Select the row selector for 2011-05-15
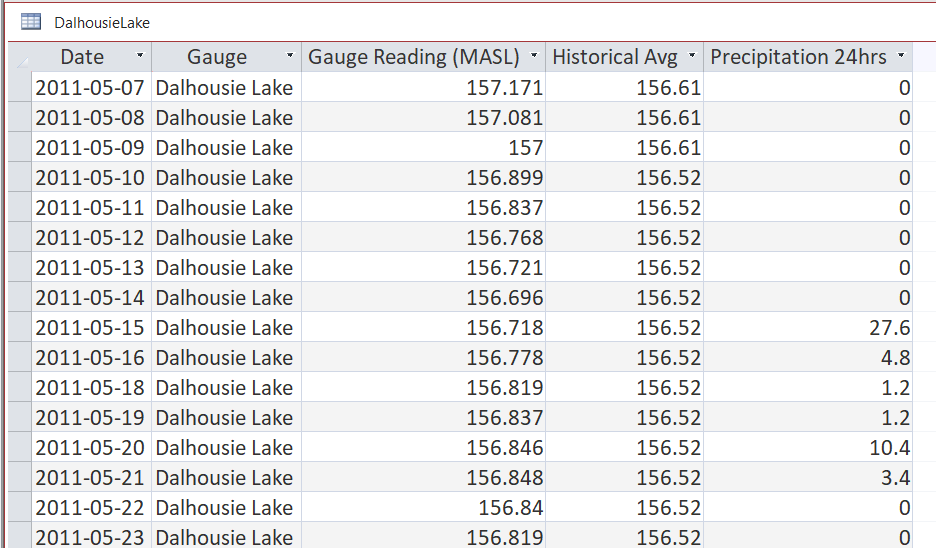This screenshot has width=936, height=548. (20, 327)
